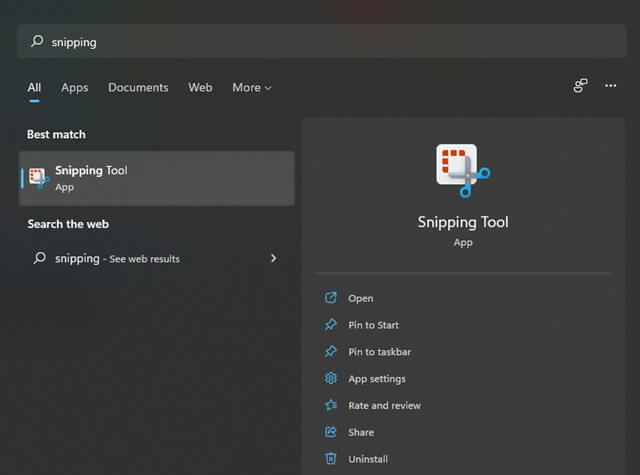Click the Uninstall trash icon
The height and width of the screenshot is (475, 640).
(x=331, y=459)
